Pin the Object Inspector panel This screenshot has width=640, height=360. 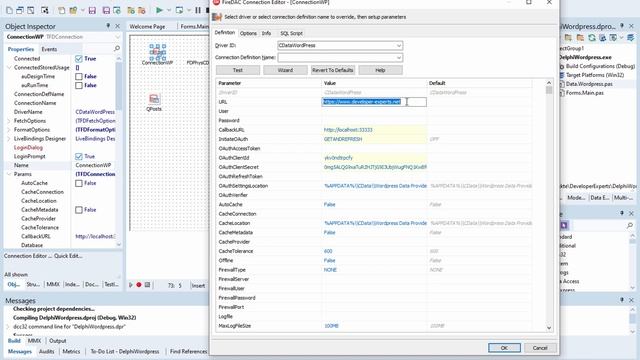(x=108, y=26)
